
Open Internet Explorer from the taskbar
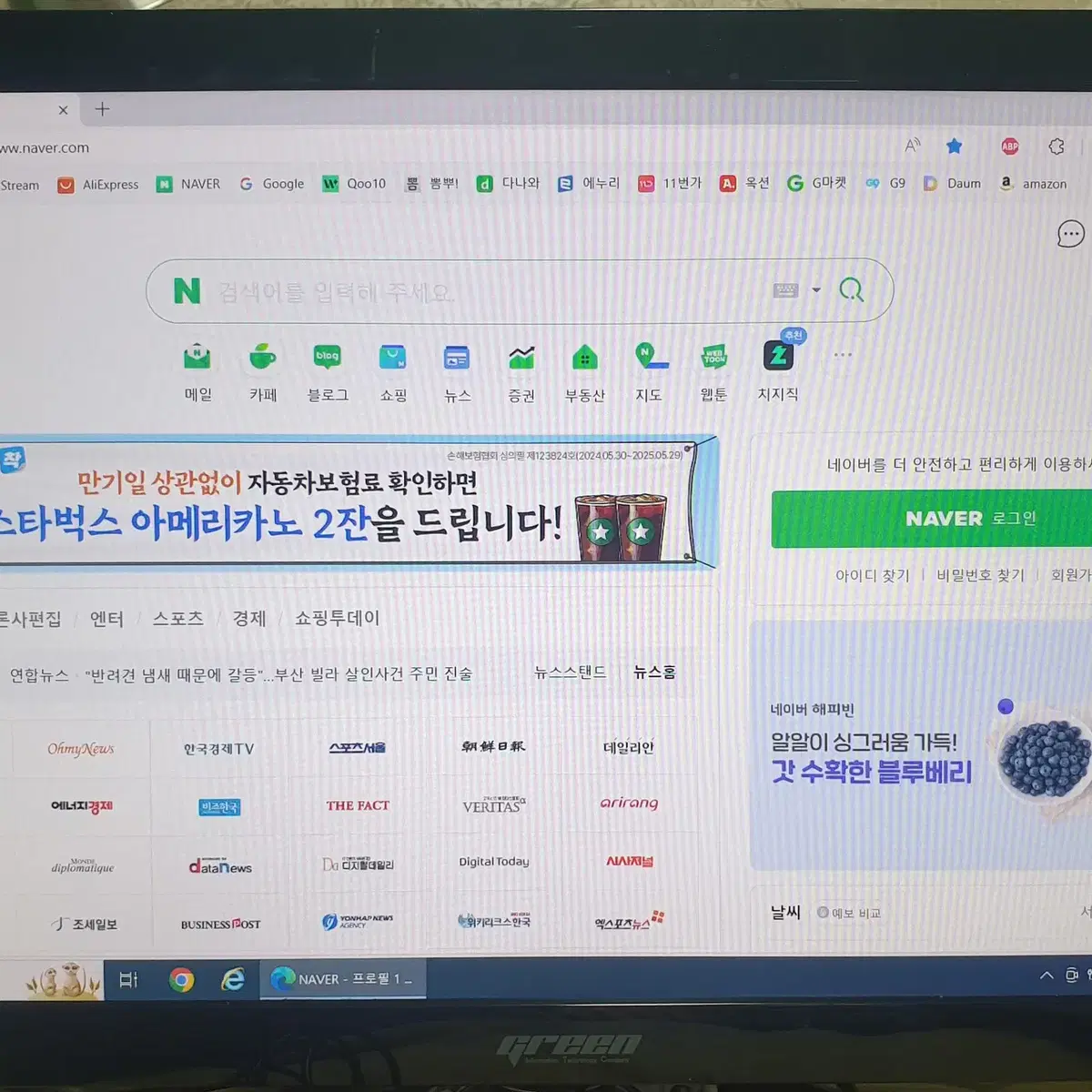click(233, 979)
